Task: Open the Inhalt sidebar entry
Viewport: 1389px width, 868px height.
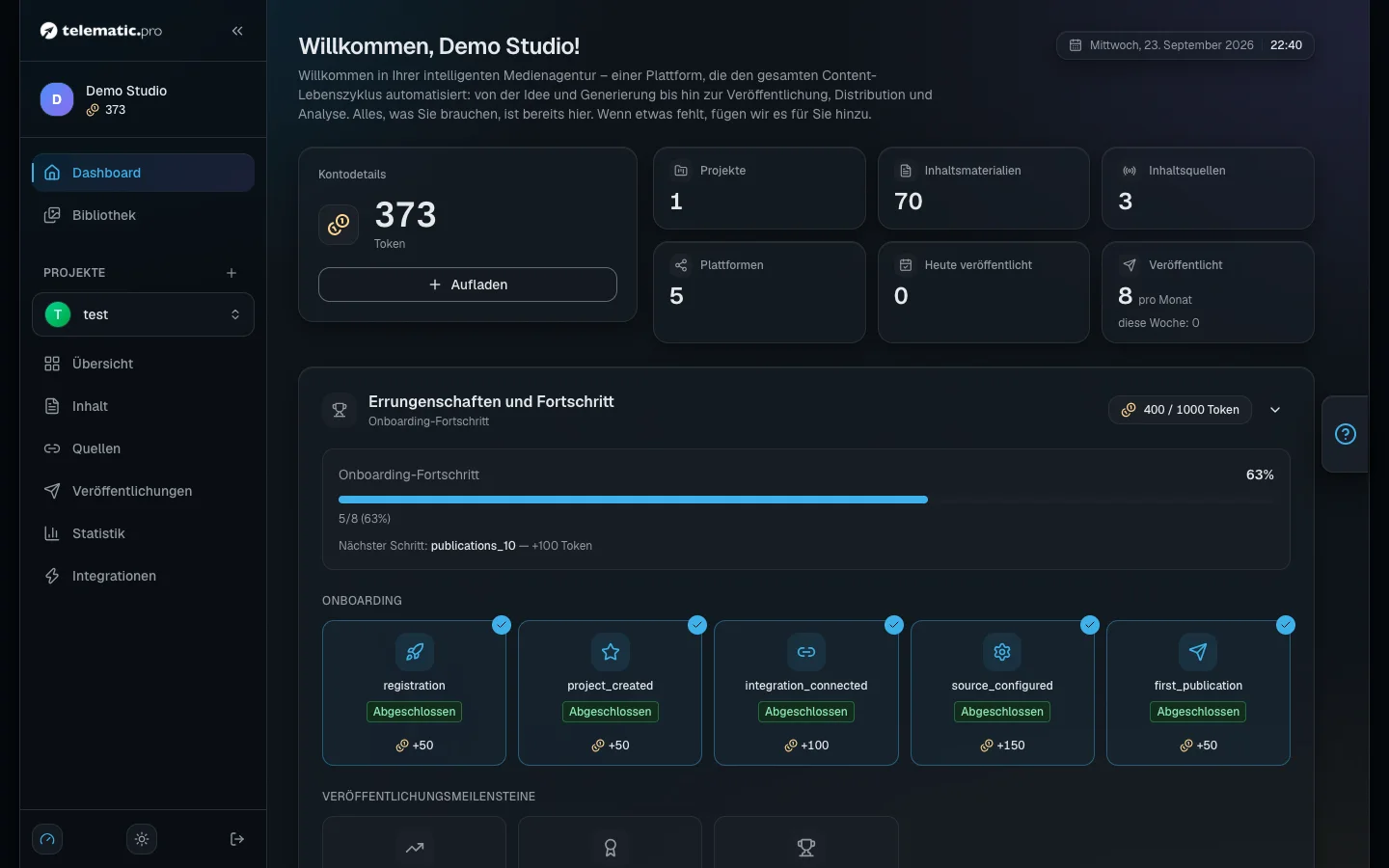Action: pyautogui.click(x=143, y=406)
